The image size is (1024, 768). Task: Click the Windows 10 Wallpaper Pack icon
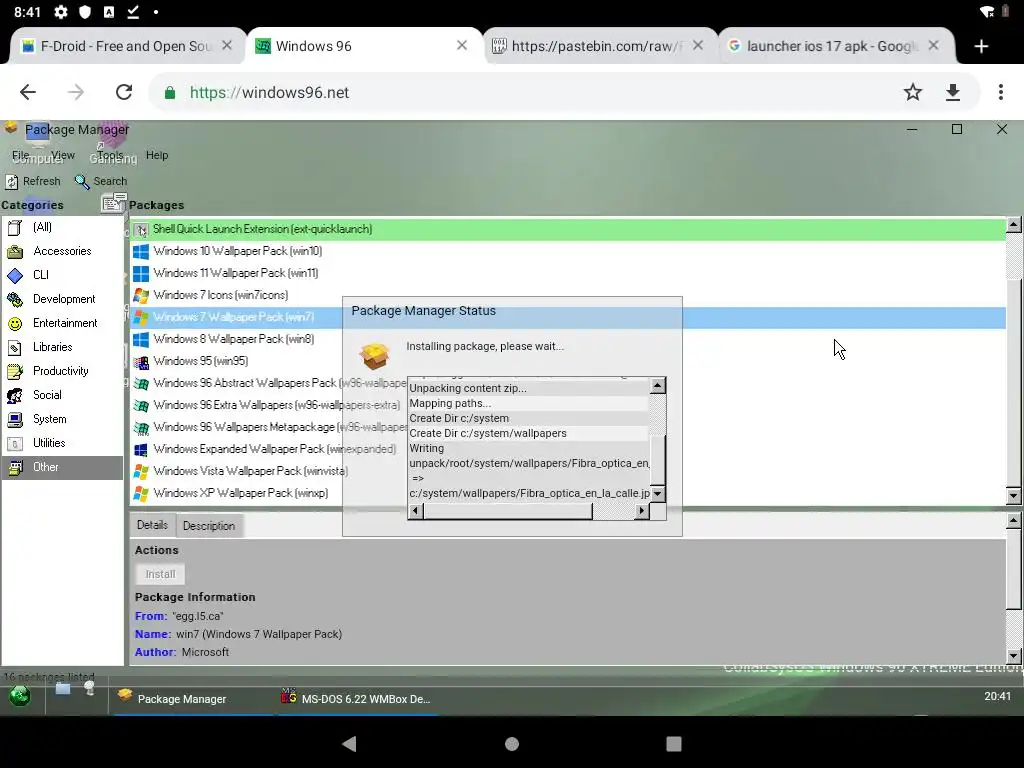(140, 251)
